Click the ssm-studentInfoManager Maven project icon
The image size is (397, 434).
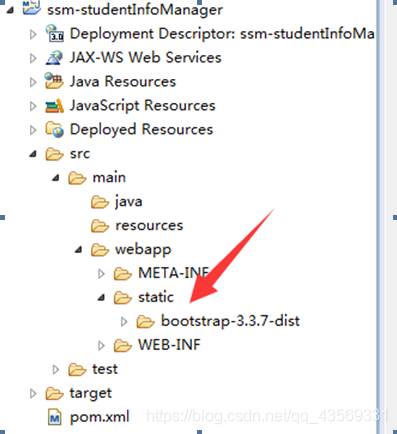(32, 7)
